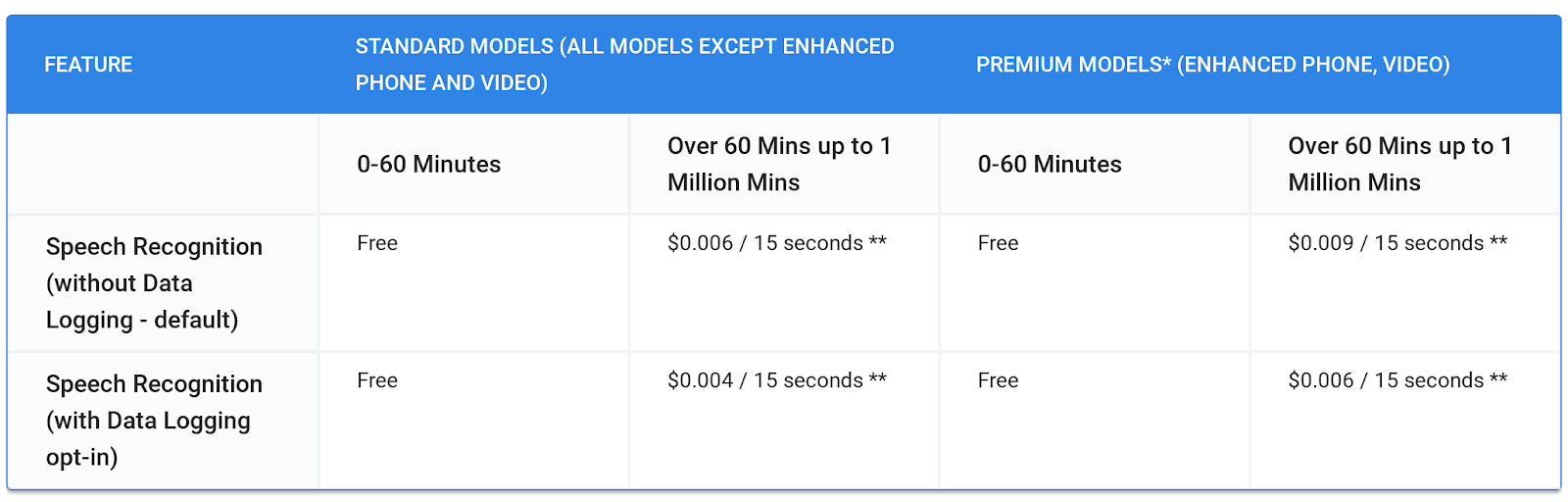
Task: Click double asterisk after $0.009 price
Action: click(1498, 241)
